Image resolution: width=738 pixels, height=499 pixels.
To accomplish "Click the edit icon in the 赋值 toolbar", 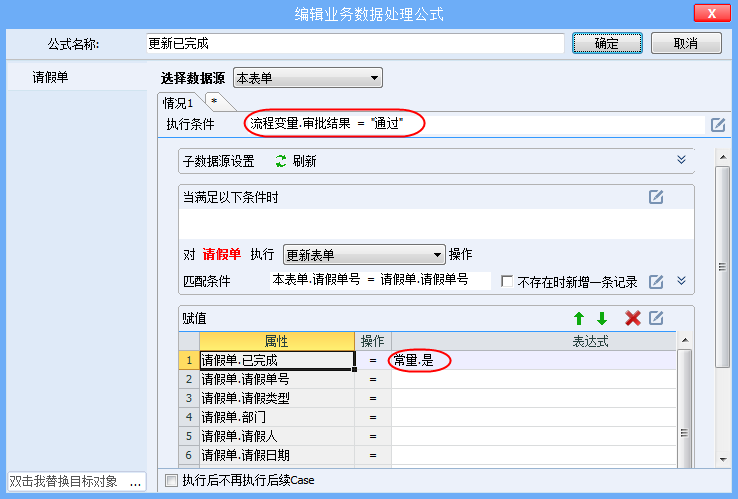I will click(x=656, y=318).
